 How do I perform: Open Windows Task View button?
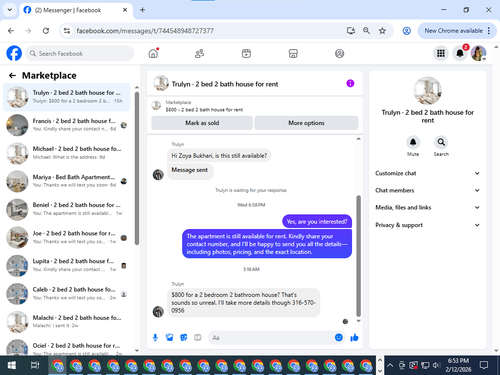(x=35, y=365)
